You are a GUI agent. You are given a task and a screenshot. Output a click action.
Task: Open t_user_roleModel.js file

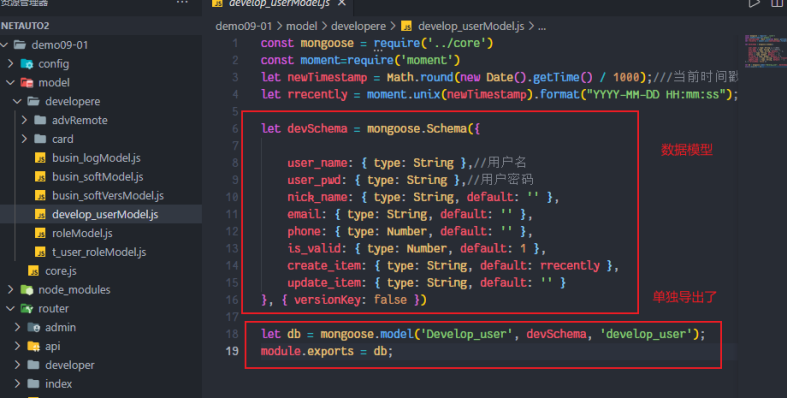[99, 252]
